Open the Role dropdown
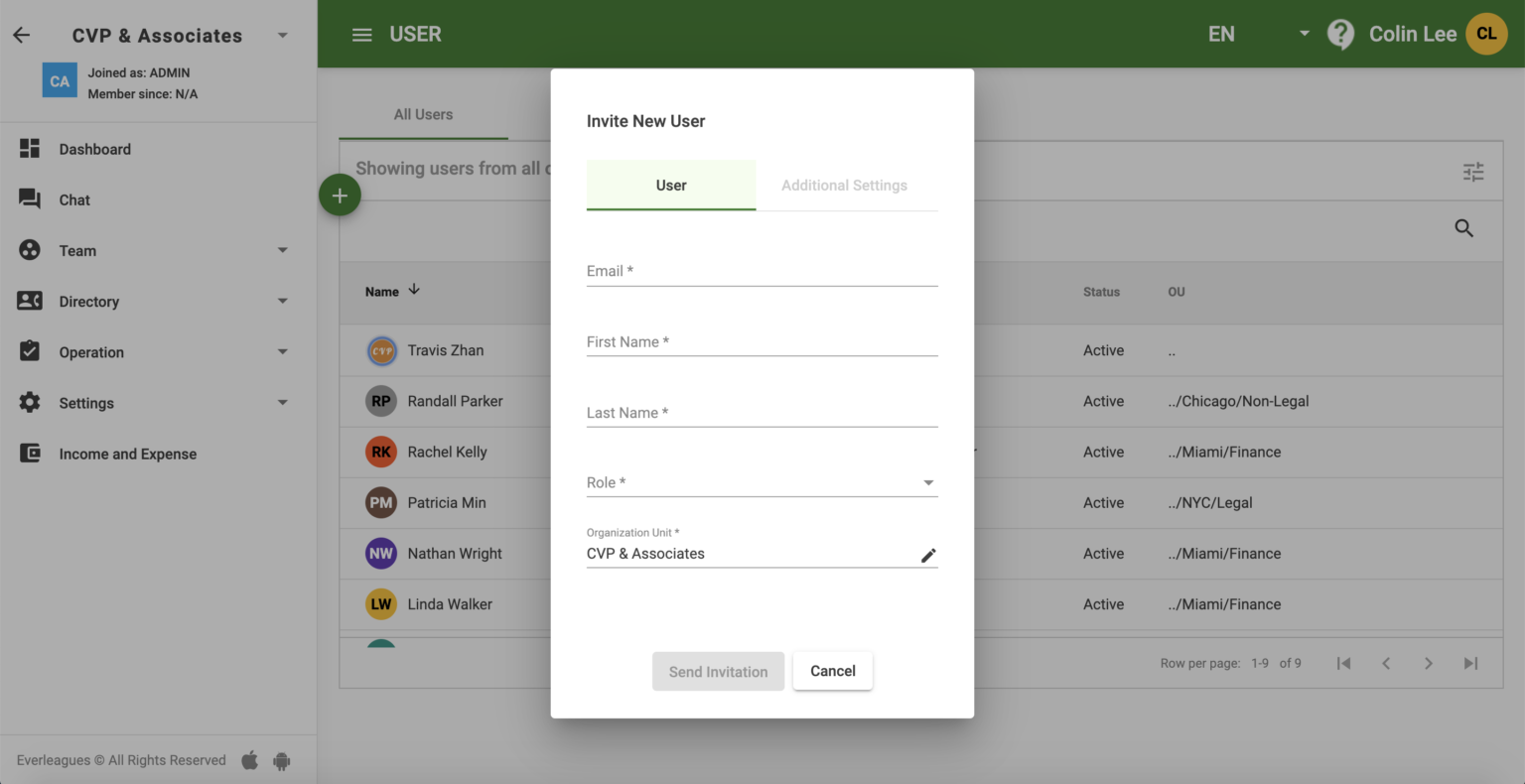The width and height of the screenshot is (1525, 784). point(762,482)
